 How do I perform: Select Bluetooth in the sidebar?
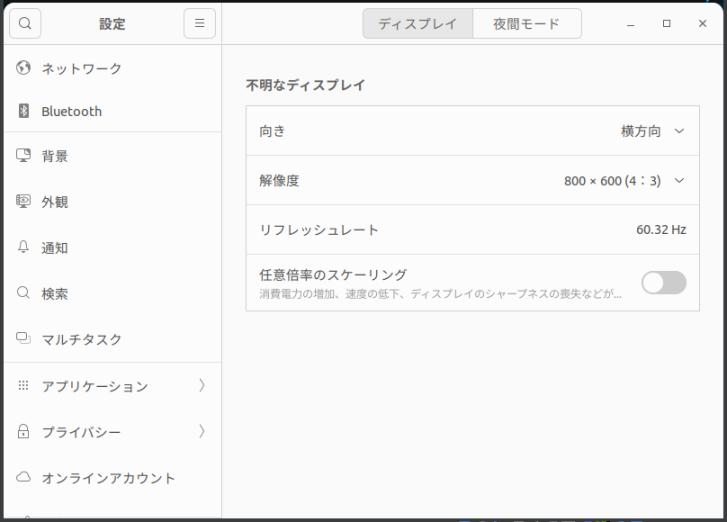(x=113, y=111)
